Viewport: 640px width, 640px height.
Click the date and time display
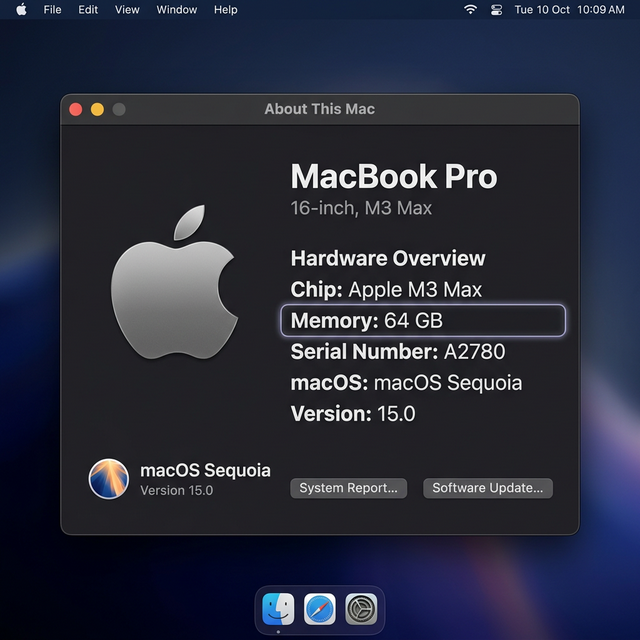coord(569,9)
